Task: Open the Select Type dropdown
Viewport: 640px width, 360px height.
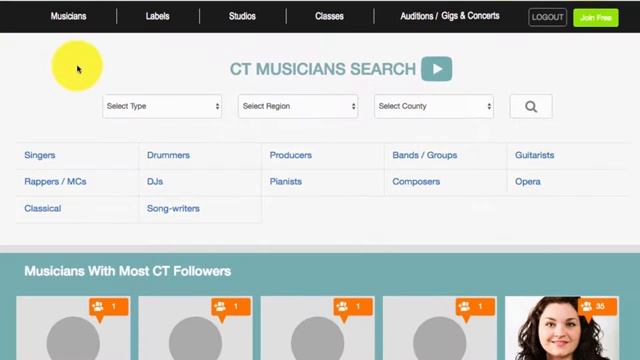Action: coord(162,107)
